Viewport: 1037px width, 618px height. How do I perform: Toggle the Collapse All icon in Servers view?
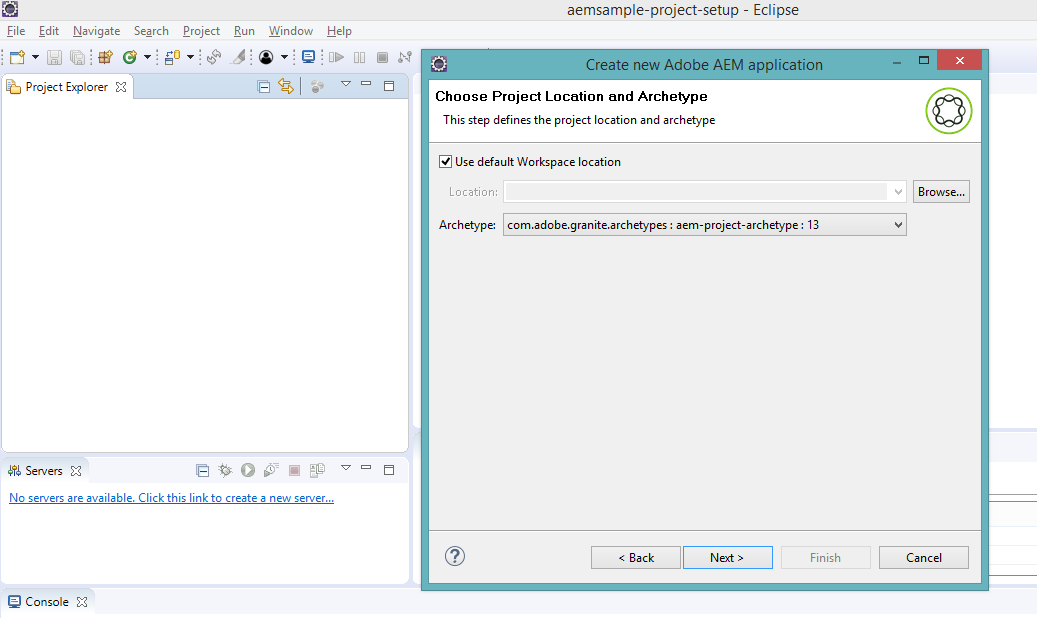click(203, 470)
